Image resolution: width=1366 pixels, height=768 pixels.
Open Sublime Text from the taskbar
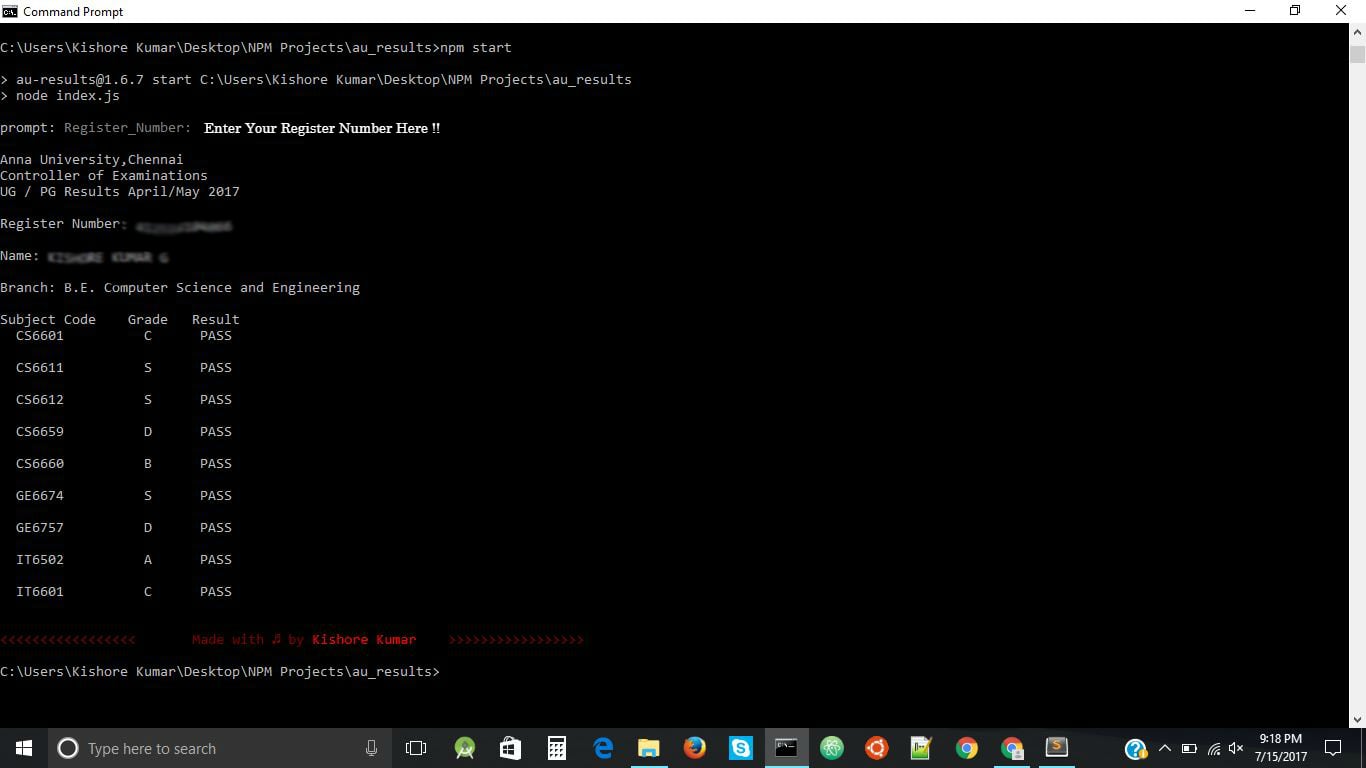pyautogui.click(x=1057, y=748)
